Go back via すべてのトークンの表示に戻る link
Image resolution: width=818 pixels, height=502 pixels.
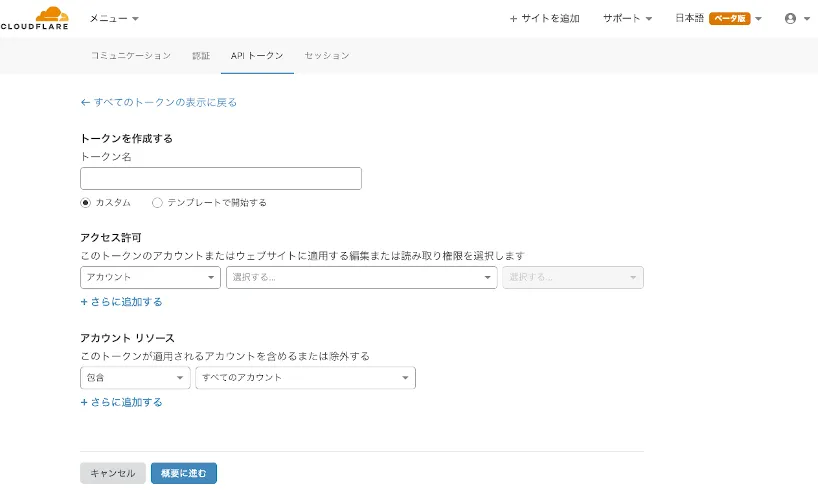[159, 102]
